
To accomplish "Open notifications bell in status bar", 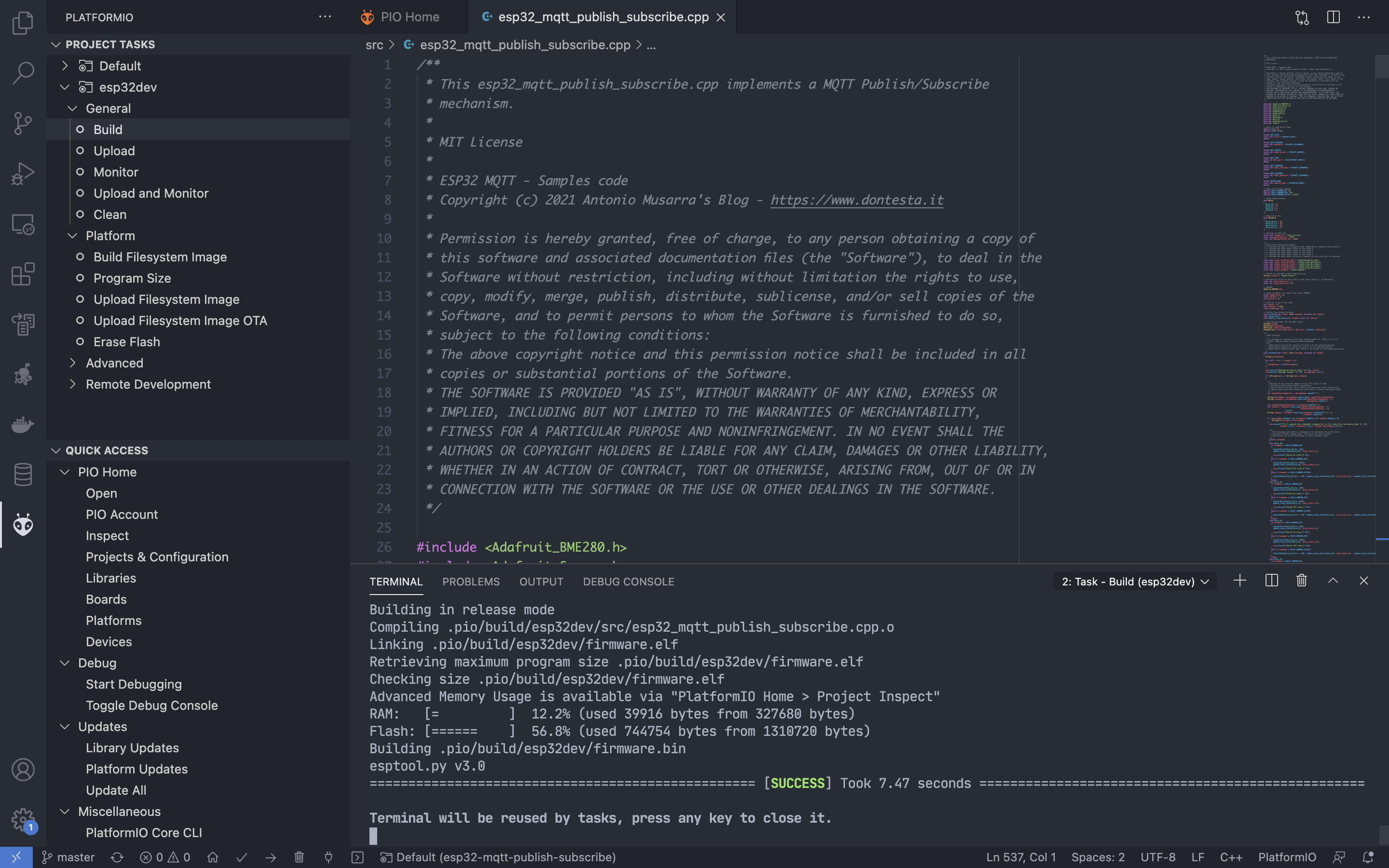I will pos(1368,857).
